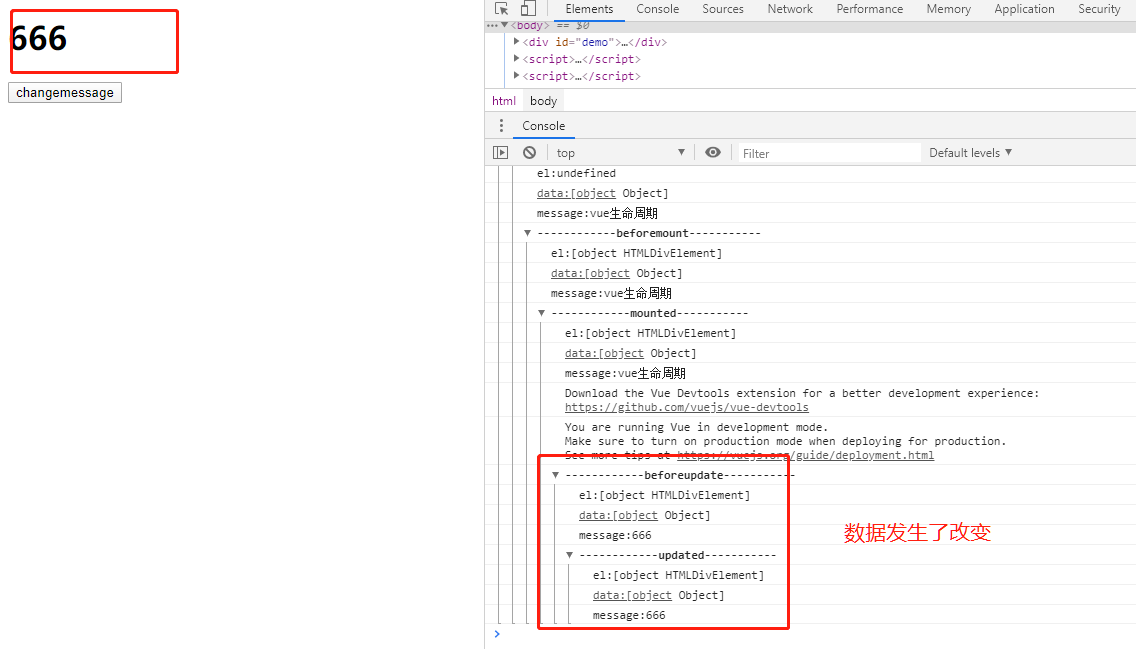Click the 666 heading text

tap(39, 38)
